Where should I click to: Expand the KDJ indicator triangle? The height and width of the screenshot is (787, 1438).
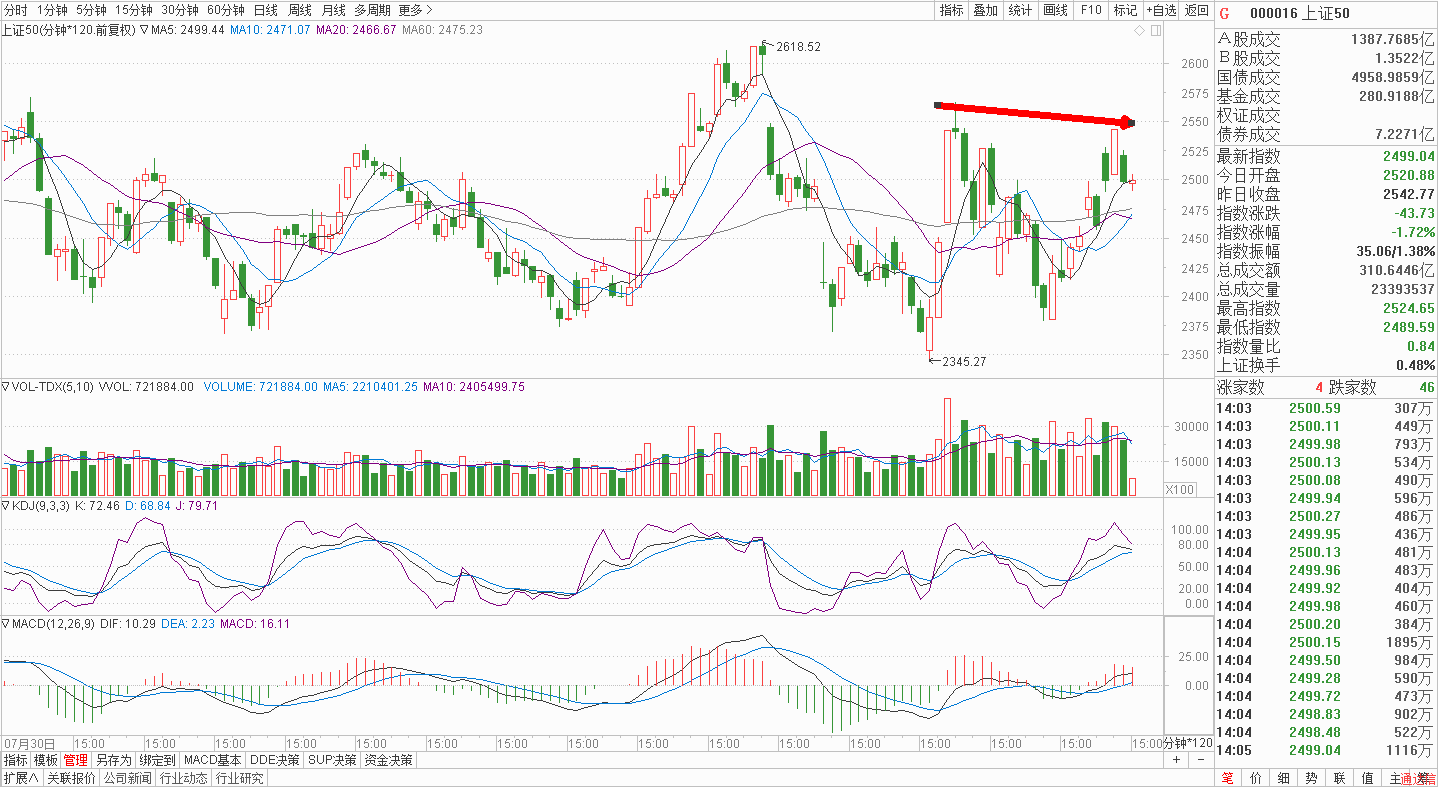(x=5, y=506)
